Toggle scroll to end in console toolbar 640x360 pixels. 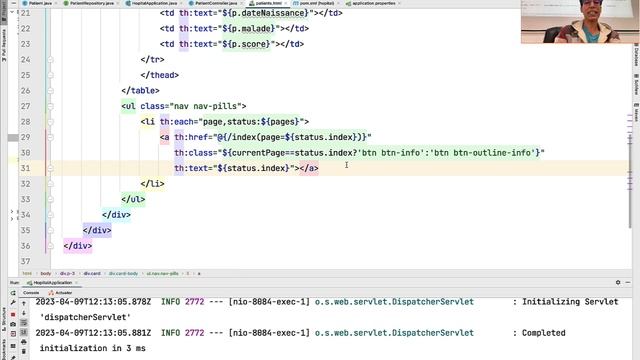click(24, 333)
